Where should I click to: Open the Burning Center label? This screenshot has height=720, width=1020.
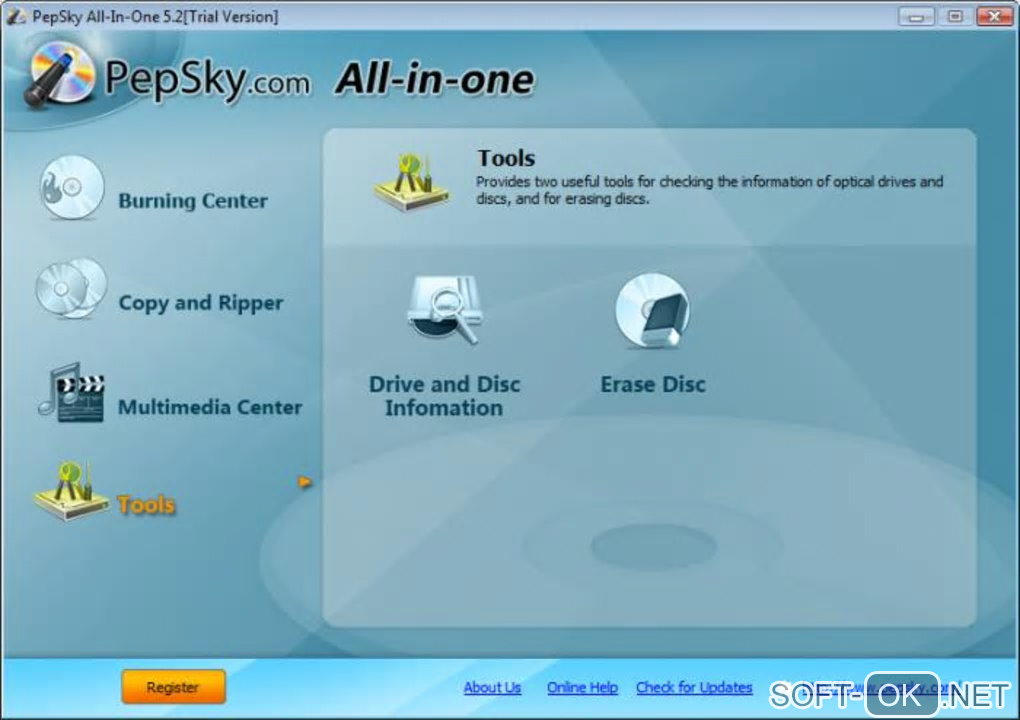(x=193, y=201)
